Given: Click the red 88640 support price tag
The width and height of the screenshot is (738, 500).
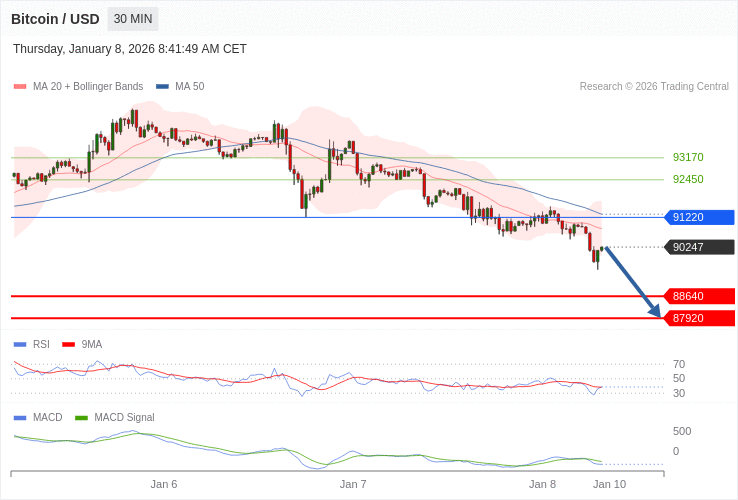Looking at the screenshot, I should (699, 296).
